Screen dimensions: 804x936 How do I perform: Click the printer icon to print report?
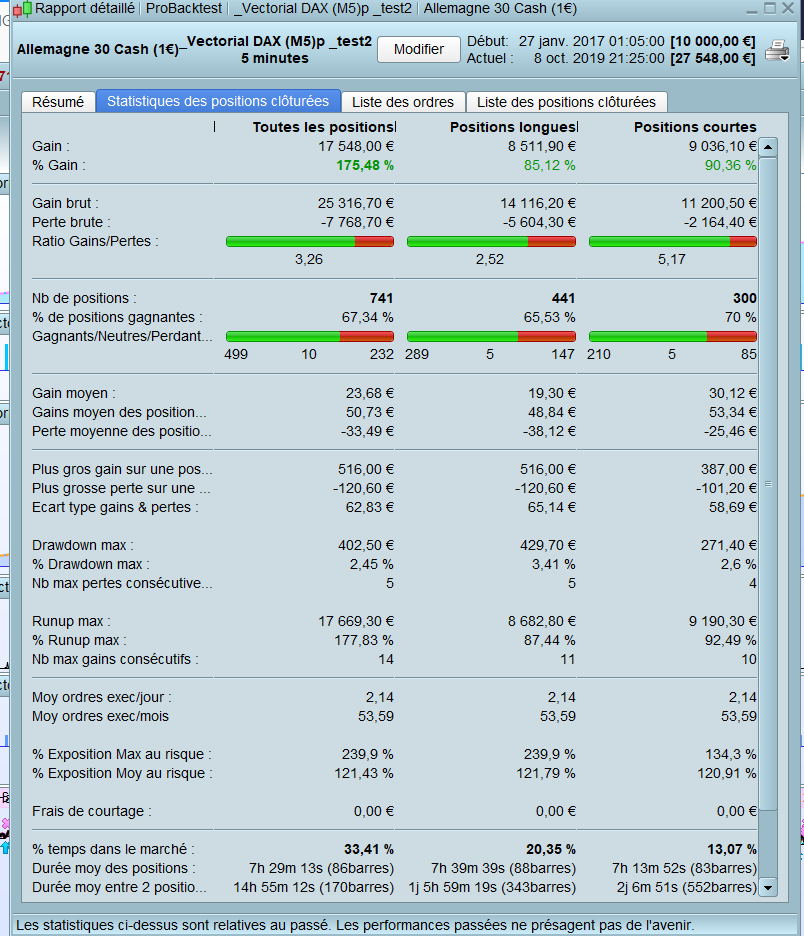(x=777, y=51)
